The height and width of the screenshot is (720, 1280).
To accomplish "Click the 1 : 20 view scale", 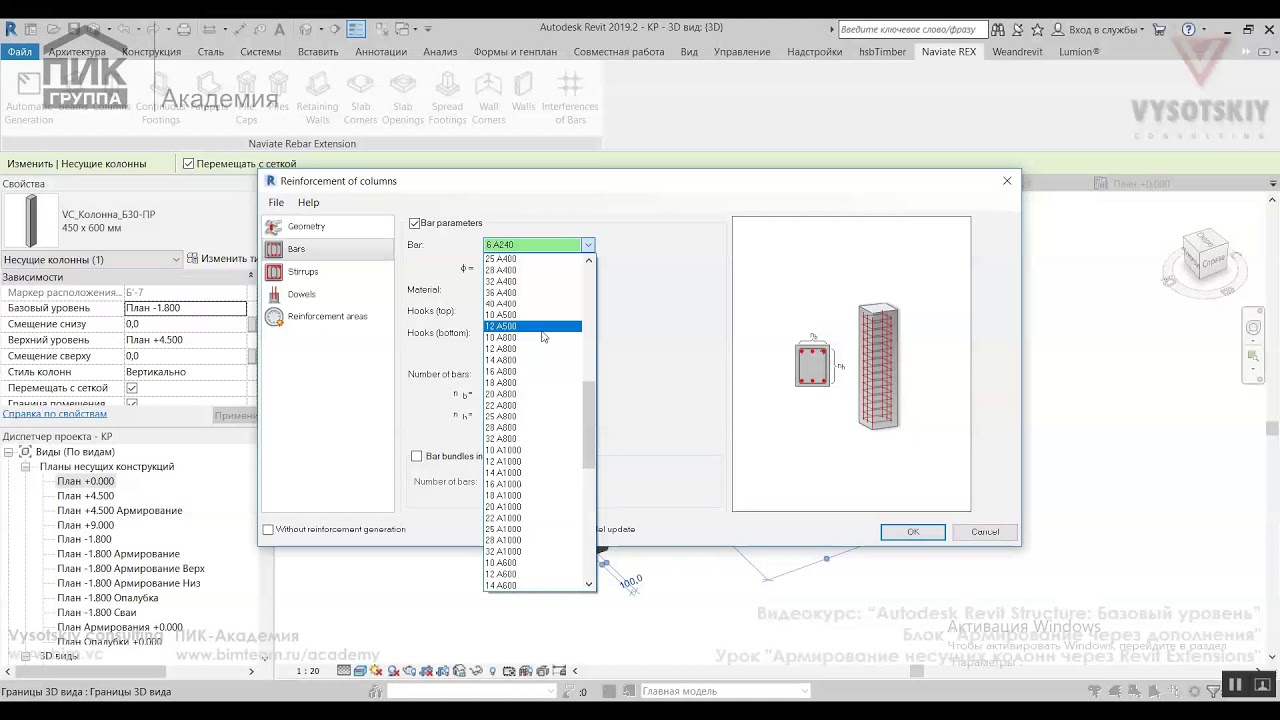I will point(308,671).
